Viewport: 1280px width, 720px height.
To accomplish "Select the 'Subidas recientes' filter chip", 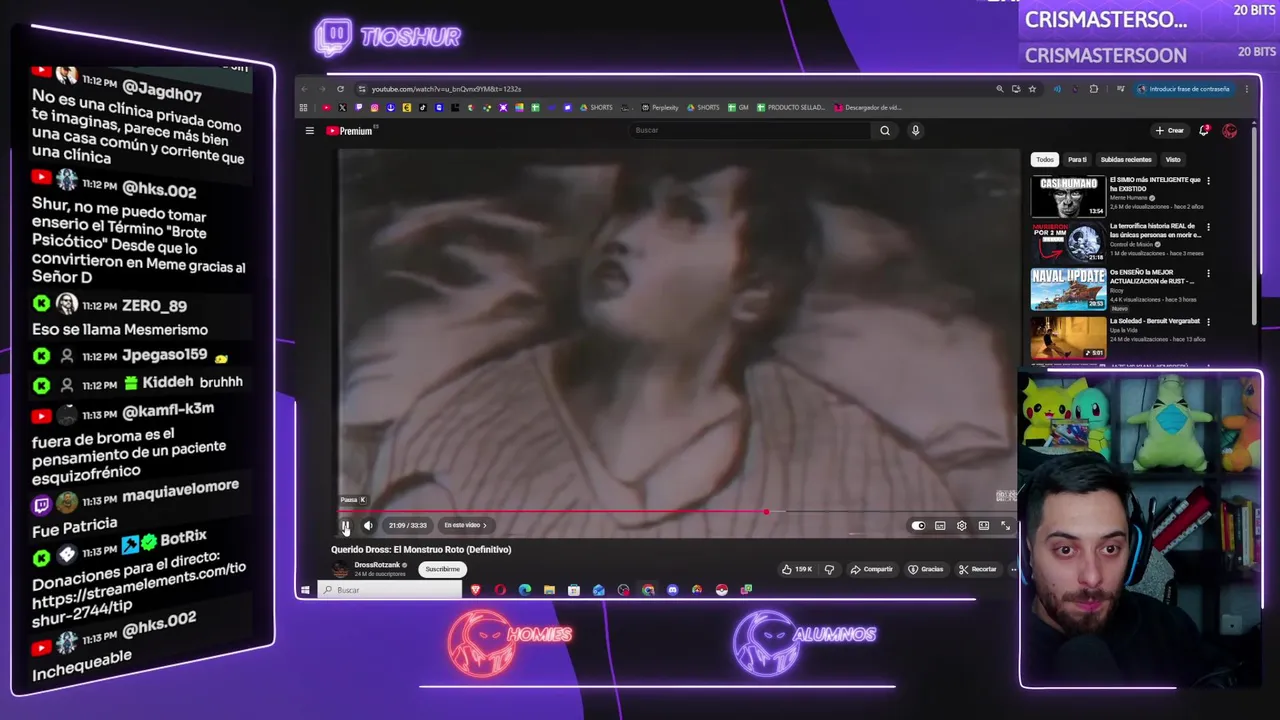I will tap(1126, 159).
